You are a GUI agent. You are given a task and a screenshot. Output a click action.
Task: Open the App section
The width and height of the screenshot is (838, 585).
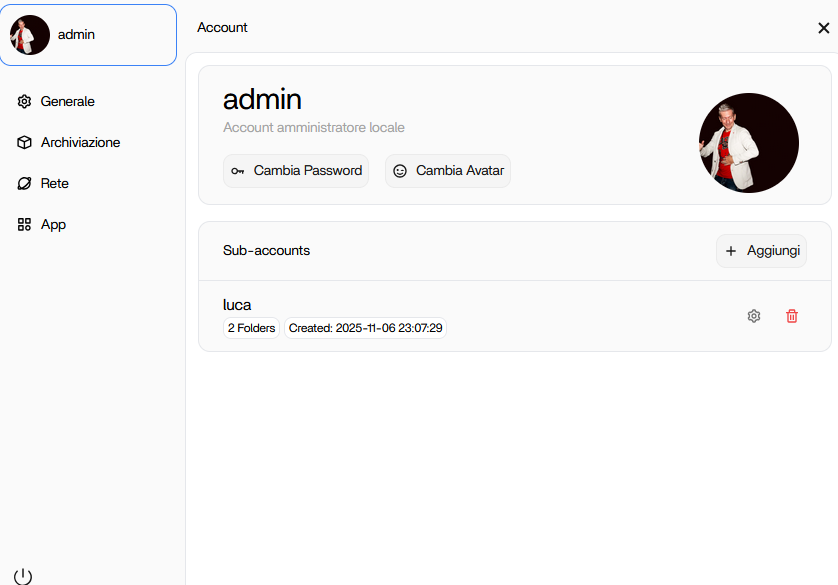pos(53,225)
